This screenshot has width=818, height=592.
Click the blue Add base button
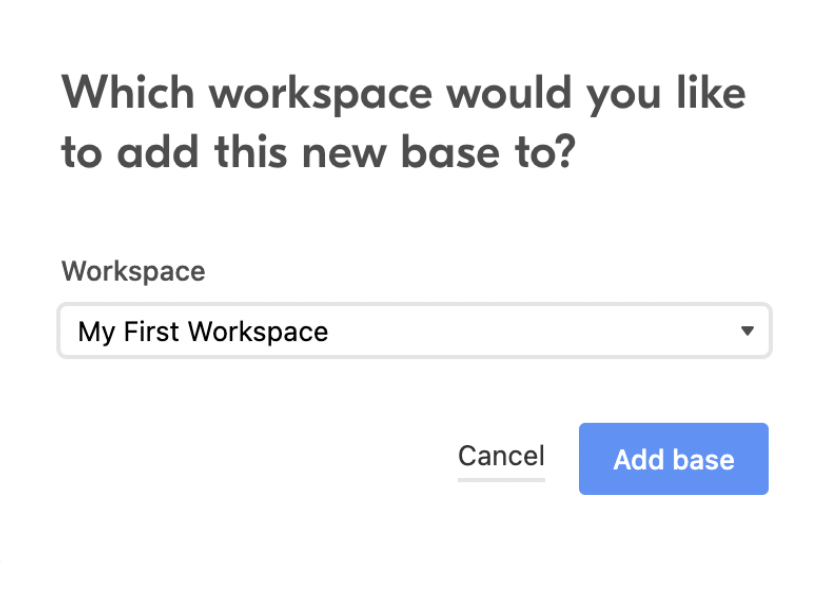(x=673, y=459)
